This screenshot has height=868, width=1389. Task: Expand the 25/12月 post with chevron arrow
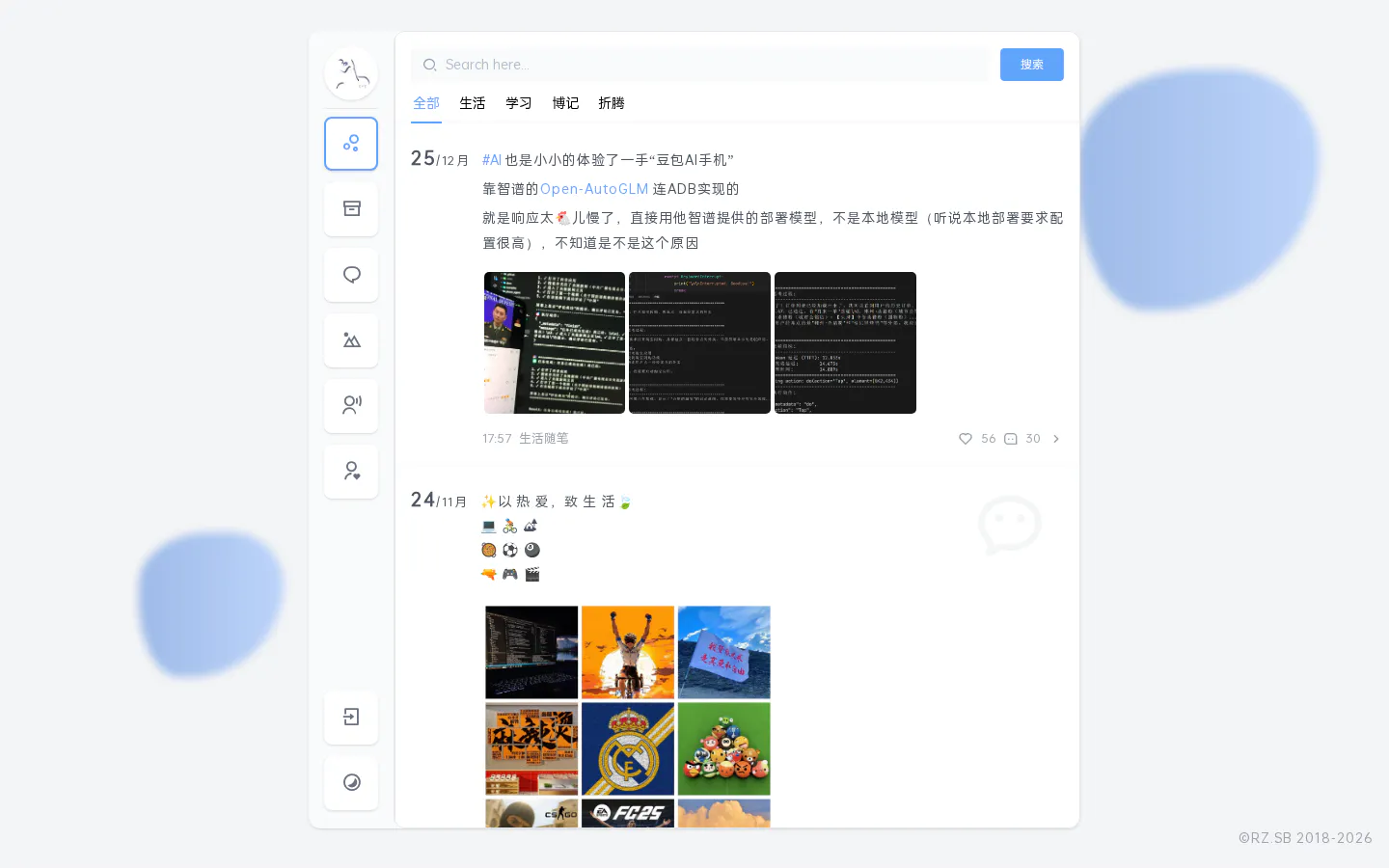pyautogui.click(x=1056, y=439)
